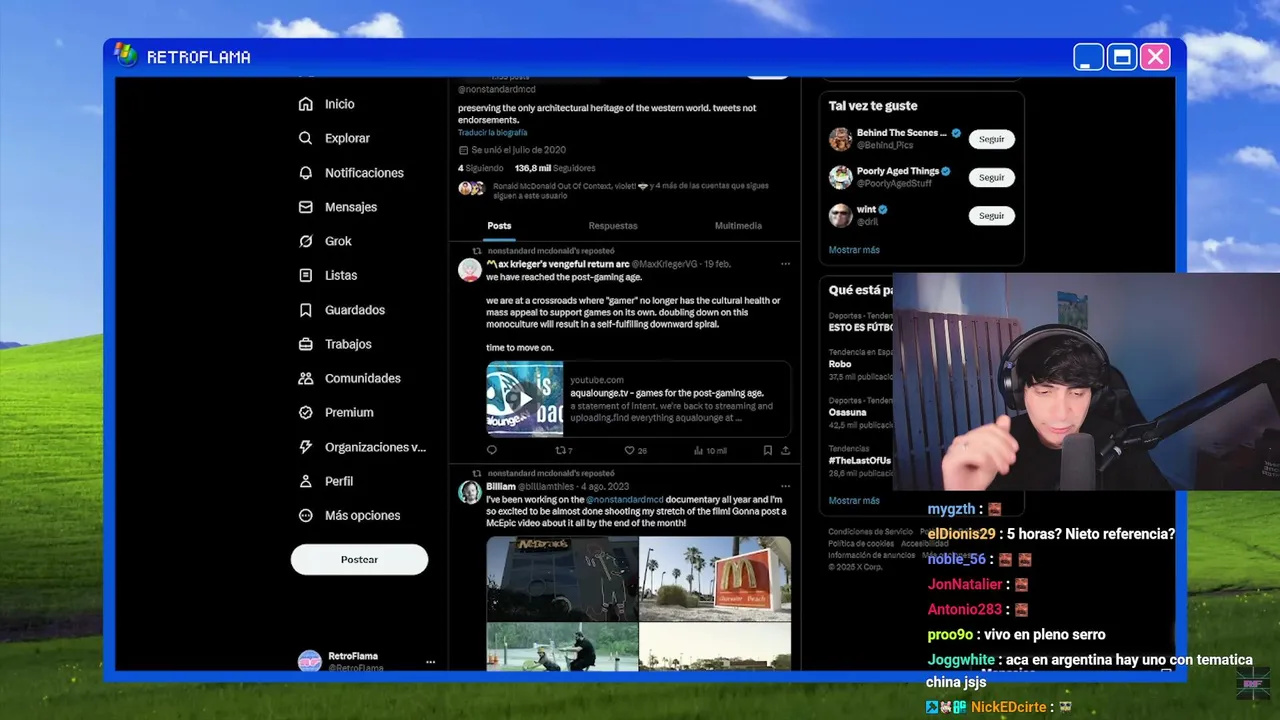The image size is (1280, 720).
Task: Open the @MaxKriegerVG handle on the post
Action: pyautogui.click(x=664, y=264)
